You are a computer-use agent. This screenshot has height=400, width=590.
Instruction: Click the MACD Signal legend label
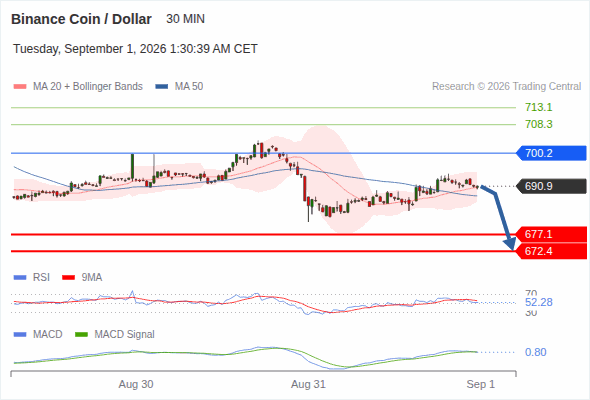(x=125, y=335)
